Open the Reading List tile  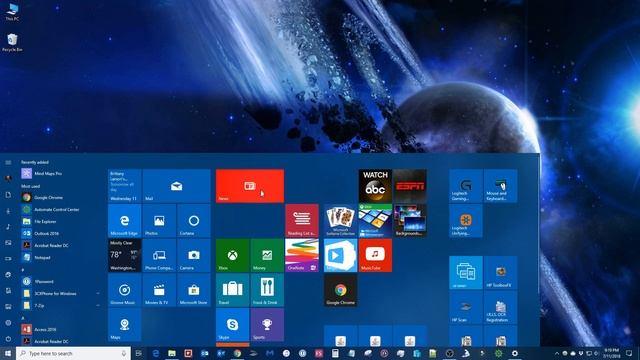point(302,221)
